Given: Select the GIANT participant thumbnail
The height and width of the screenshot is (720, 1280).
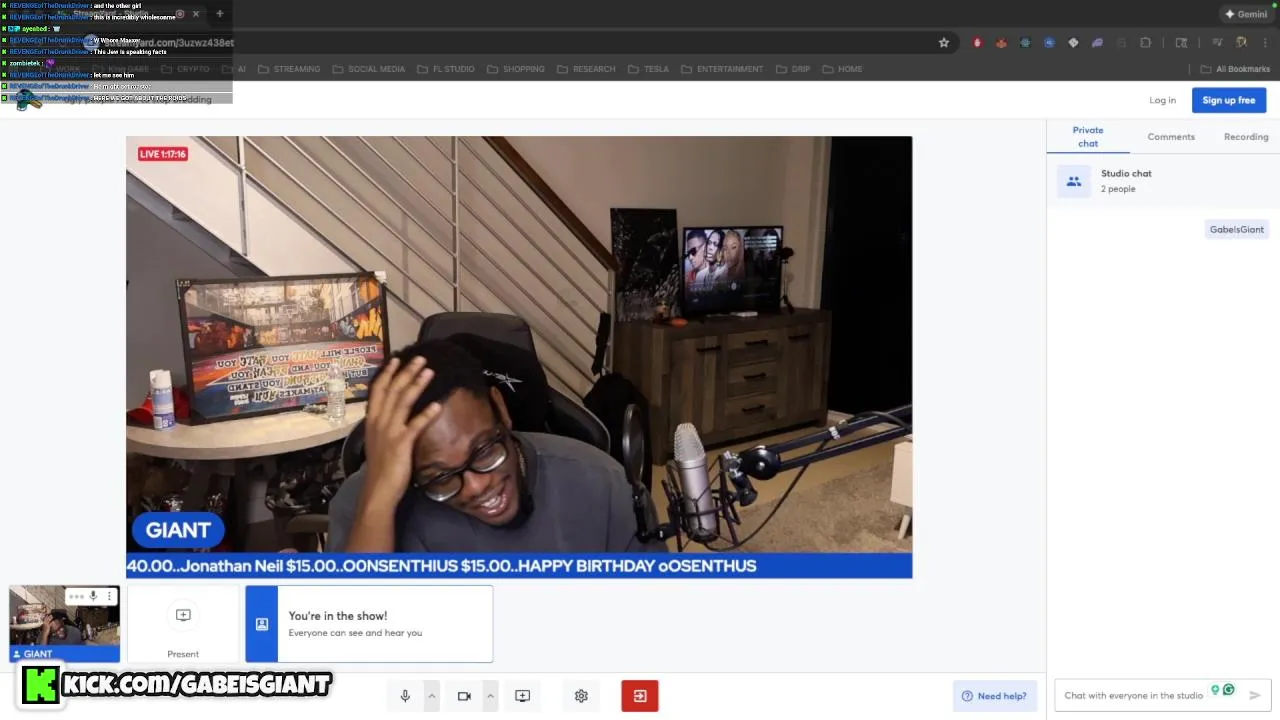Looking at the screenshot, I should (x=64, y=624).
